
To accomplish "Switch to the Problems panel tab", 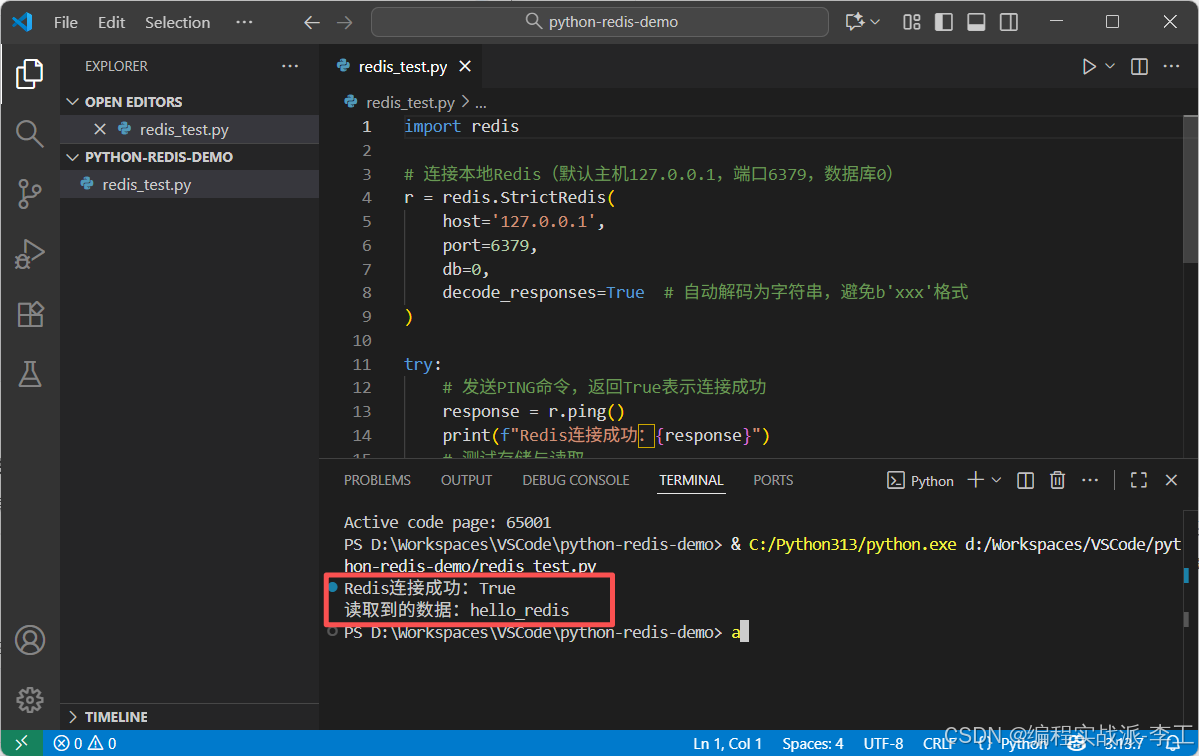I will coord(377,480).
